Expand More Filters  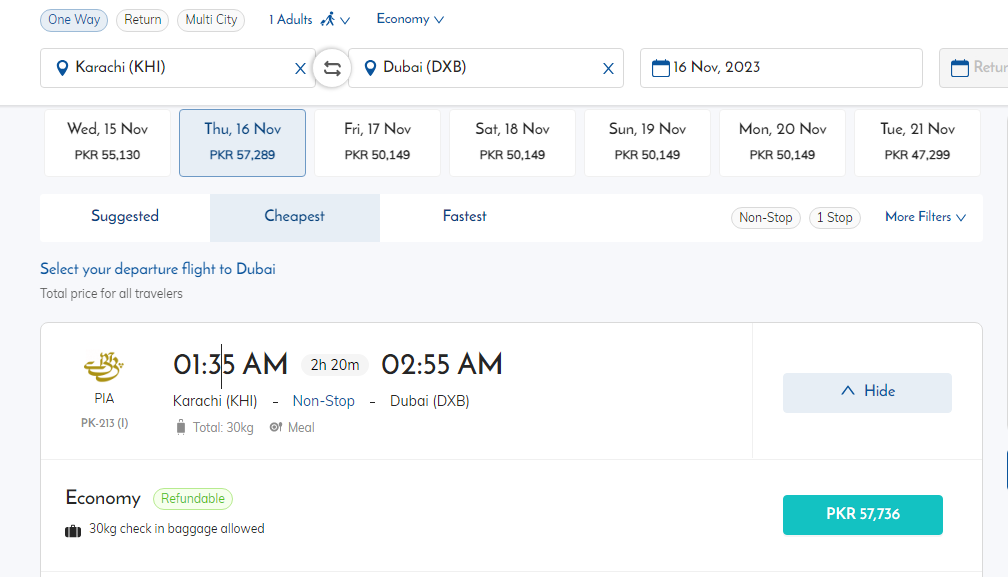click(925, 217)
